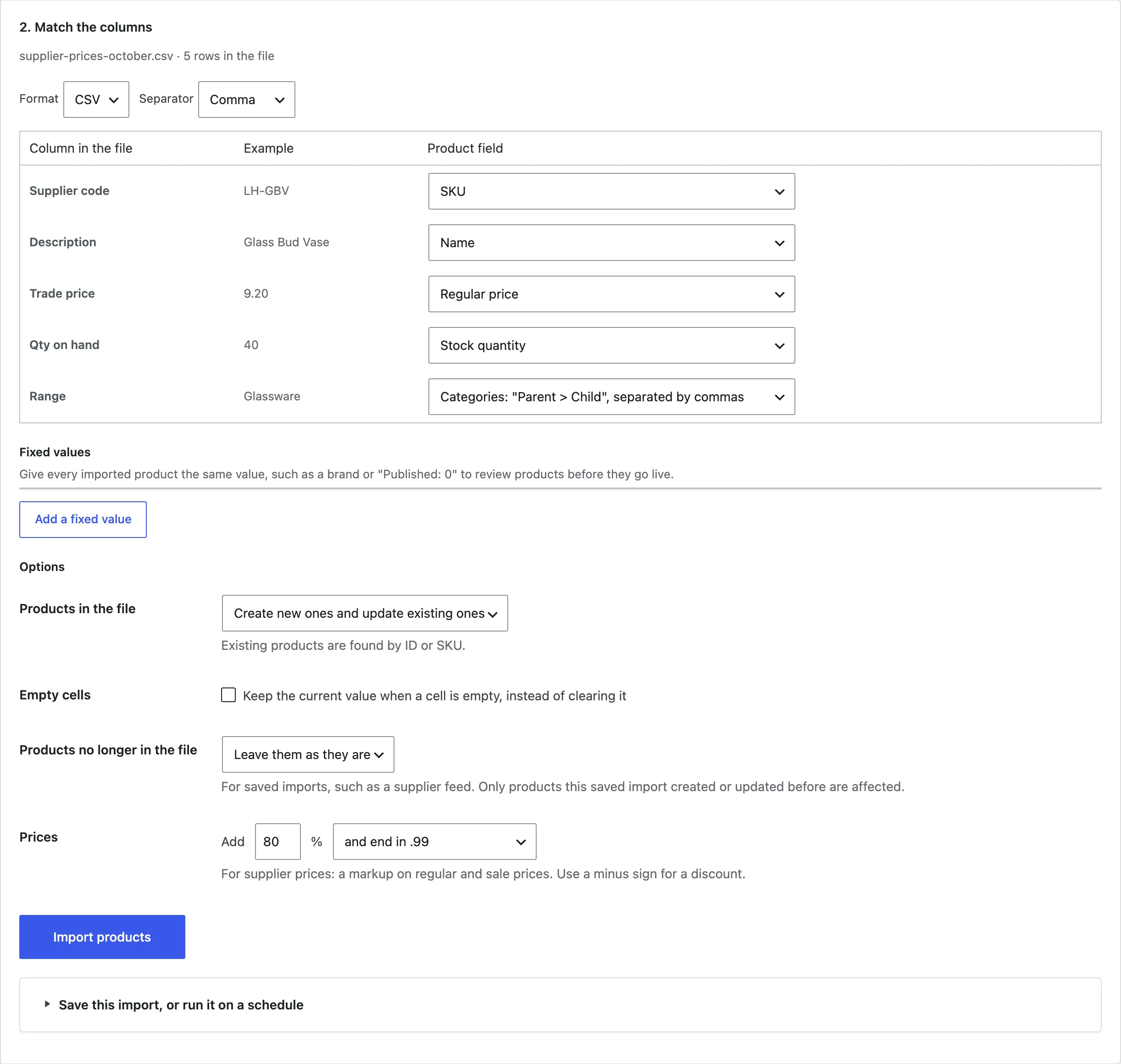Click the 40 example quantity value
The height and width of the screenshot is (1064, 1121).
pyautogui.click(x=251, y=345)
